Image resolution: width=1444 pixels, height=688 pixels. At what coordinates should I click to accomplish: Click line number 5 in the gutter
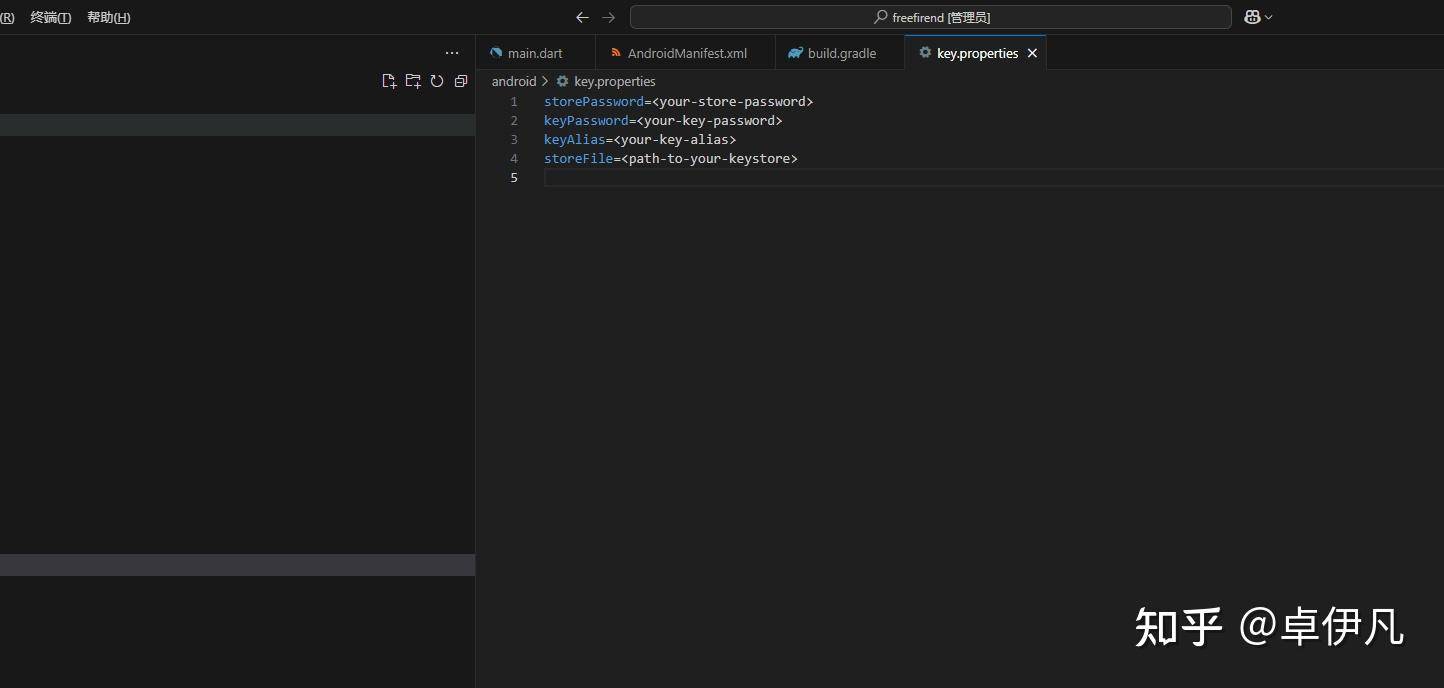514,178
